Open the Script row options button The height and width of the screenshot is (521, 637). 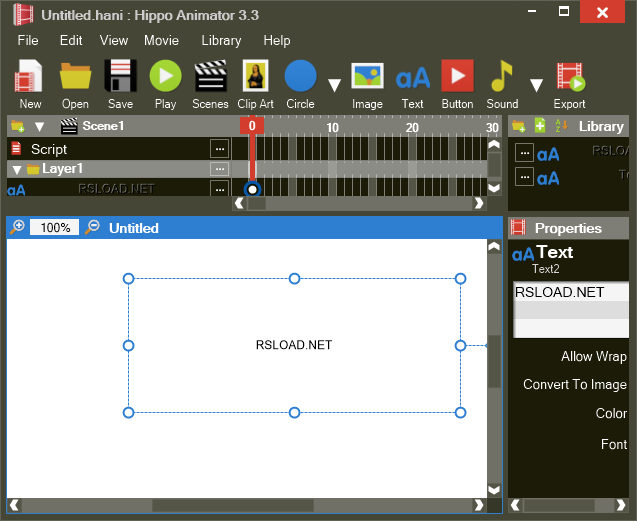(220, 149)
